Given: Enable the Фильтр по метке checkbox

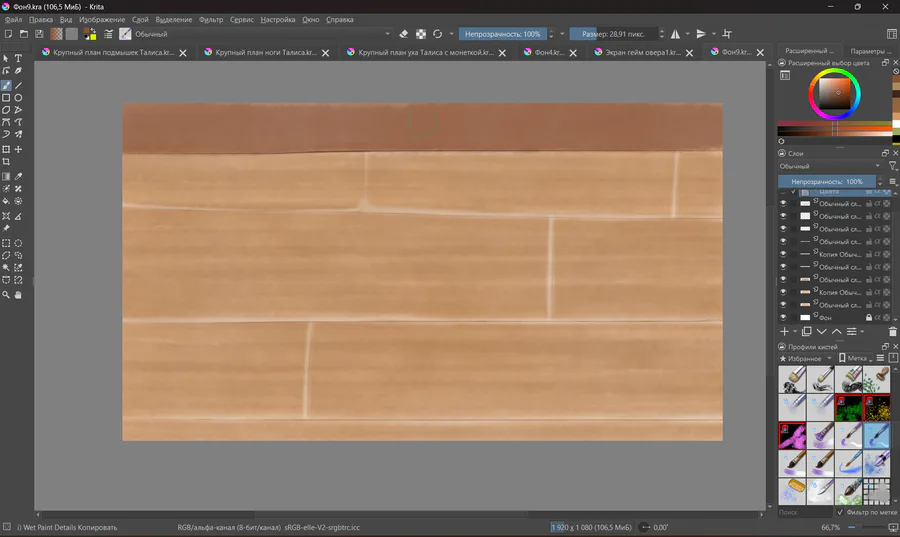Looking at the screenshot, I should [x=840, y=512].
